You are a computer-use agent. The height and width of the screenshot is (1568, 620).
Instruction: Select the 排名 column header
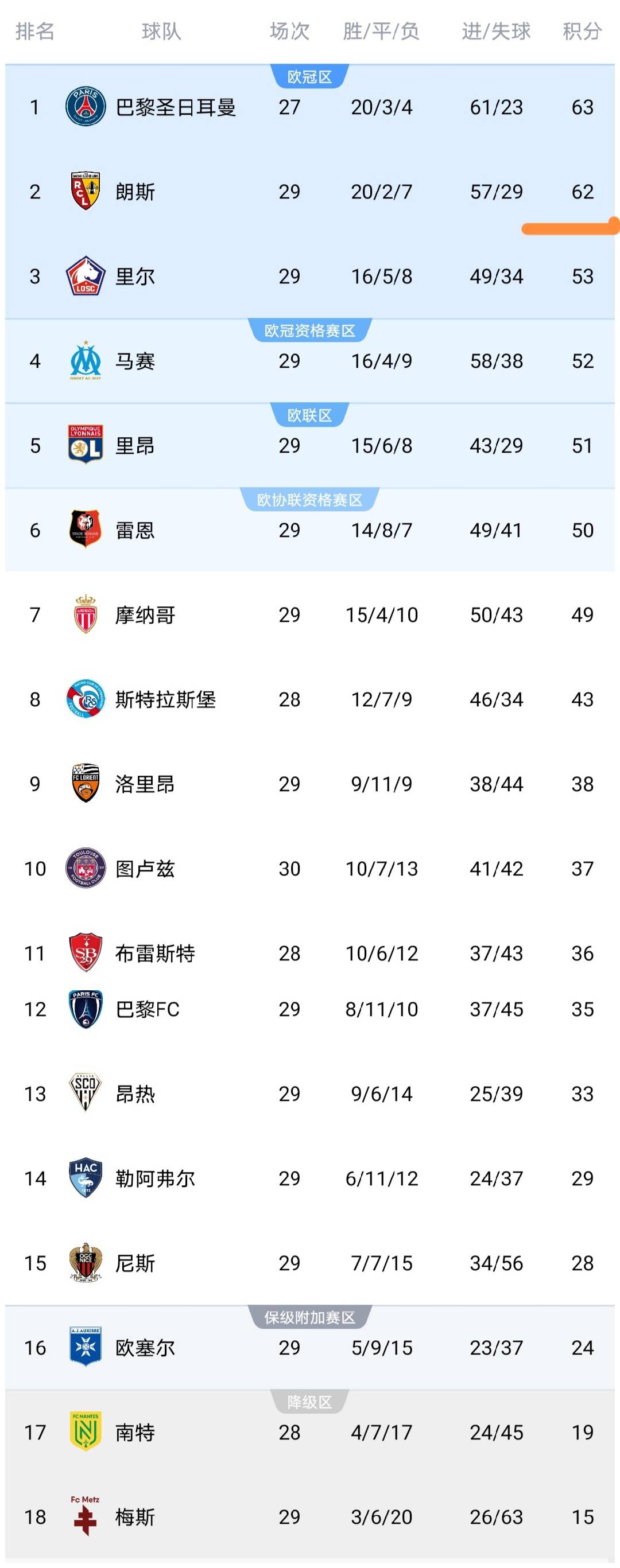[x=34, y=31]
